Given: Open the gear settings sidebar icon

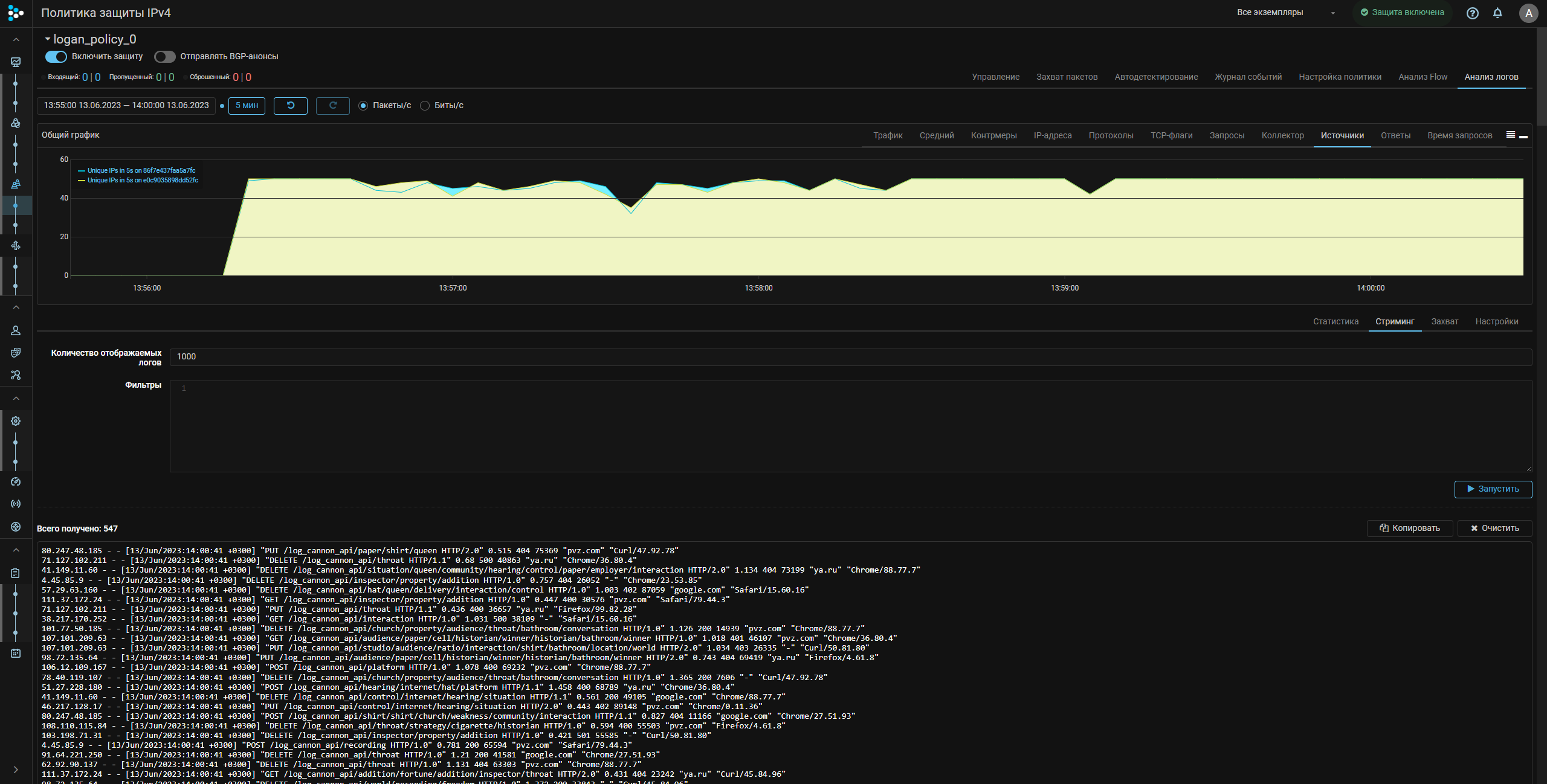Looking at the screenshot, I should 16,421.
